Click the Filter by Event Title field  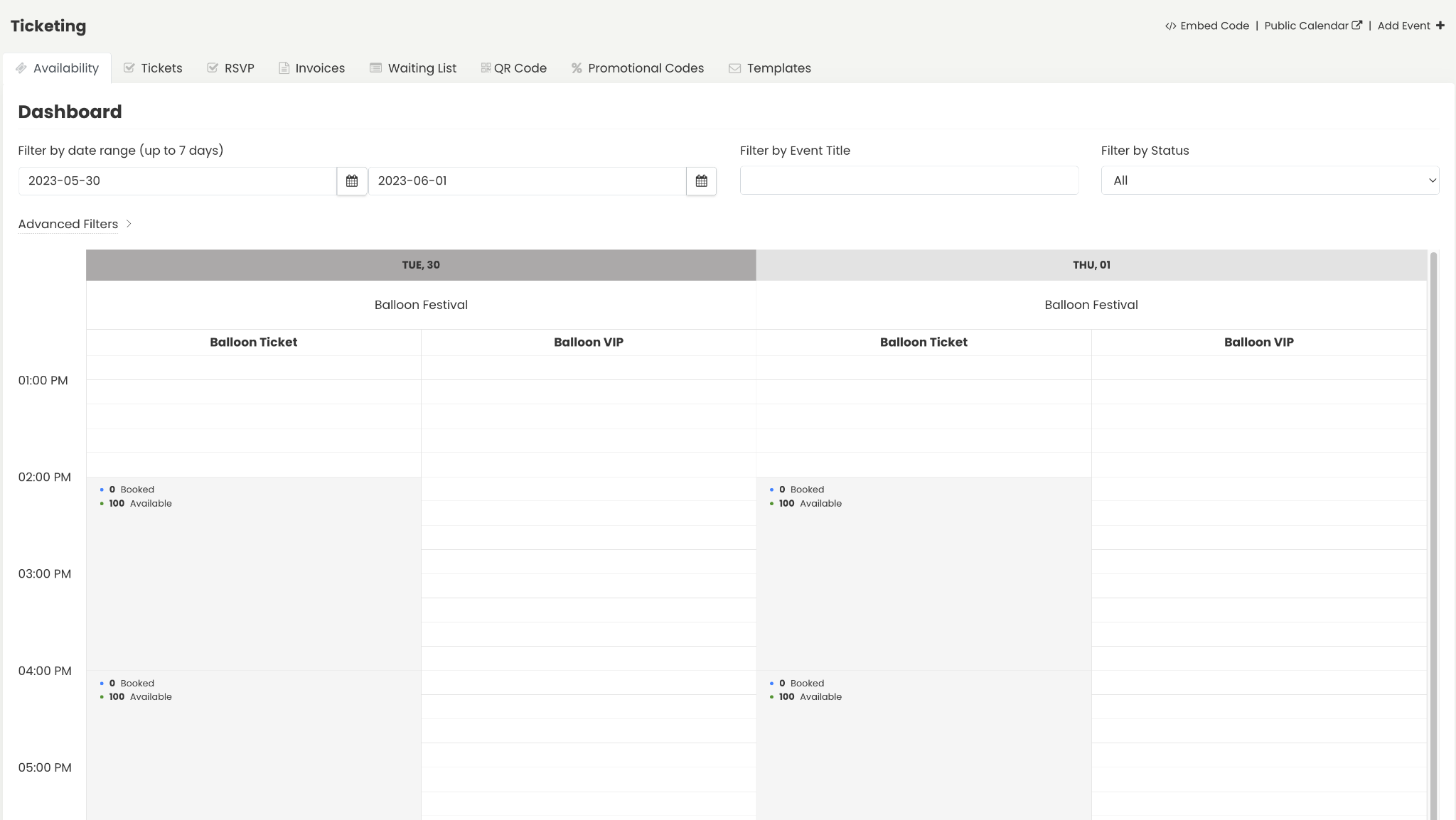pyautogui.click(x=909, y=180)
